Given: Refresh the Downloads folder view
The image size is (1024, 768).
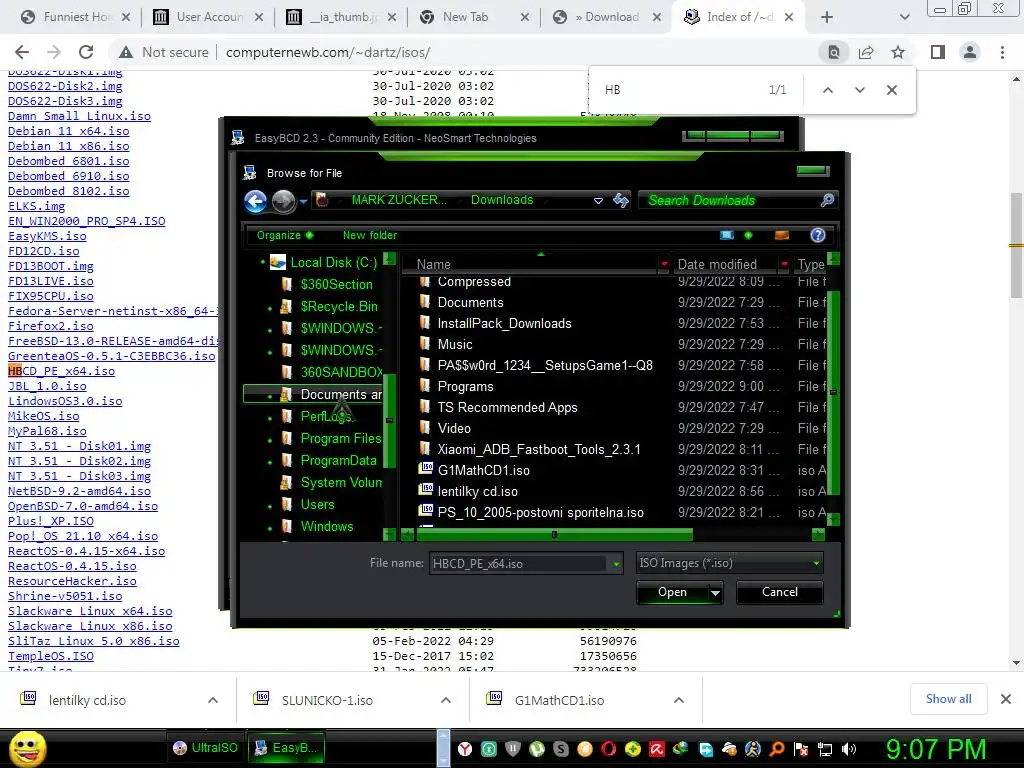Looking at the screenshot, I should (x=620, y=200).
